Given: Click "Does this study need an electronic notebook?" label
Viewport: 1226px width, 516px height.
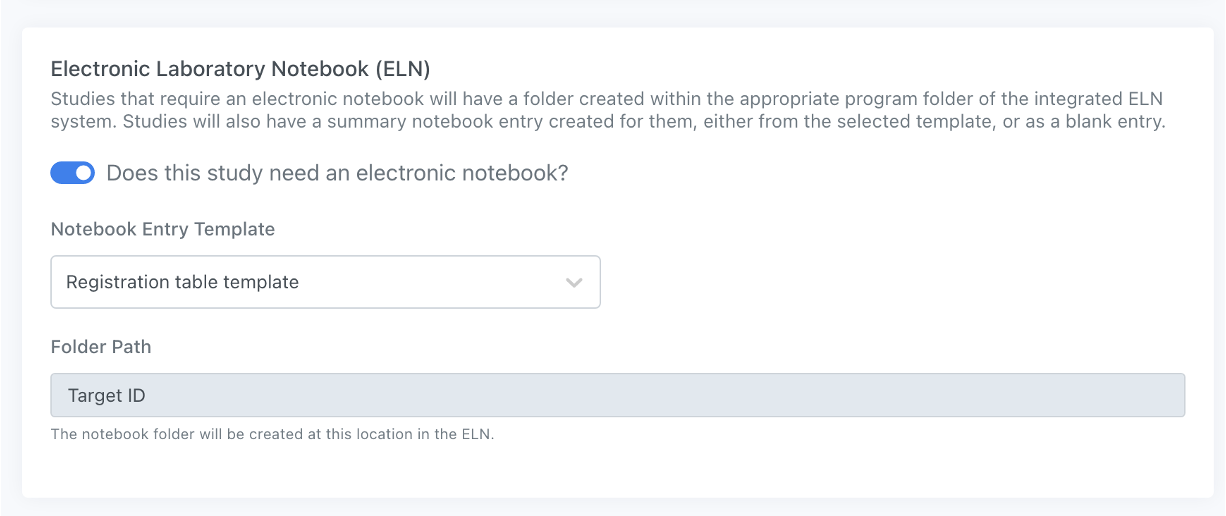Looking at the screenshot, I should pos(337,173).
